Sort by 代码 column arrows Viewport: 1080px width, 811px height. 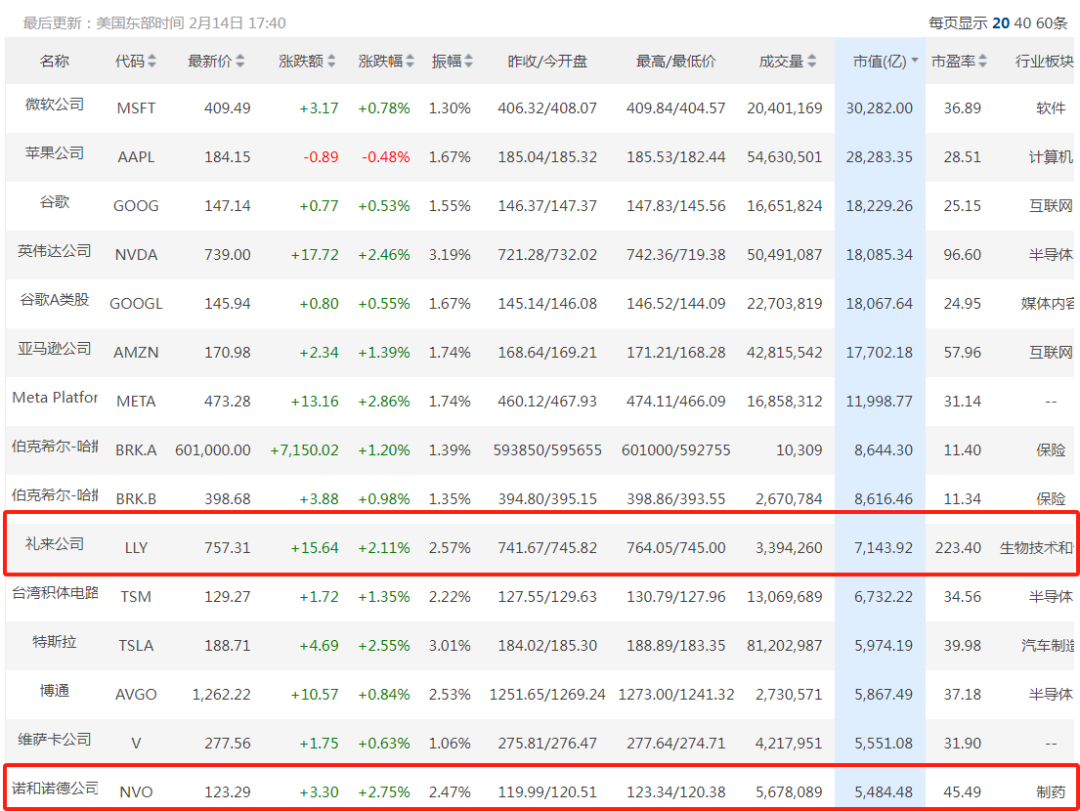152,61
